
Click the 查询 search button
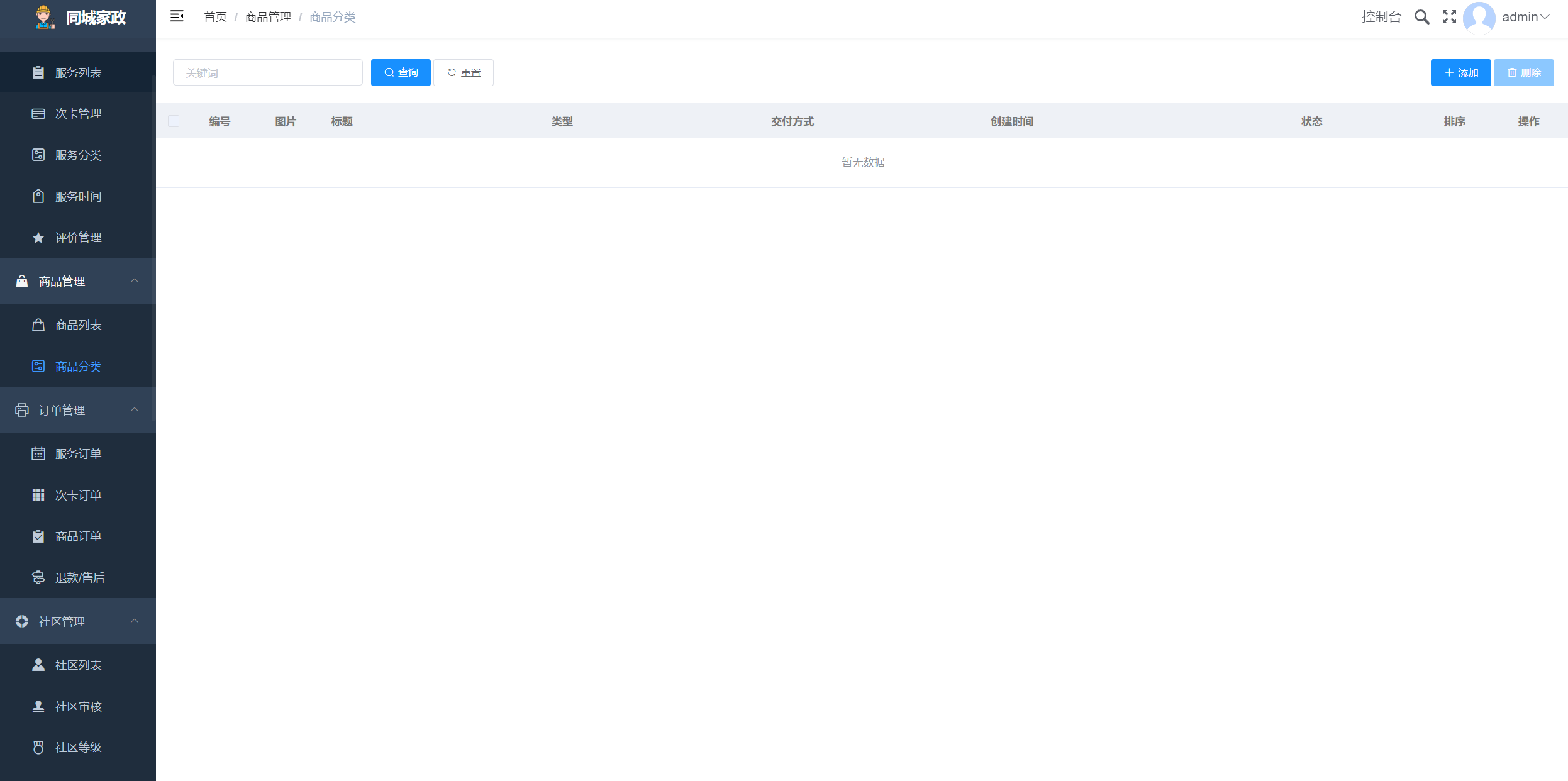click(401, 73)
